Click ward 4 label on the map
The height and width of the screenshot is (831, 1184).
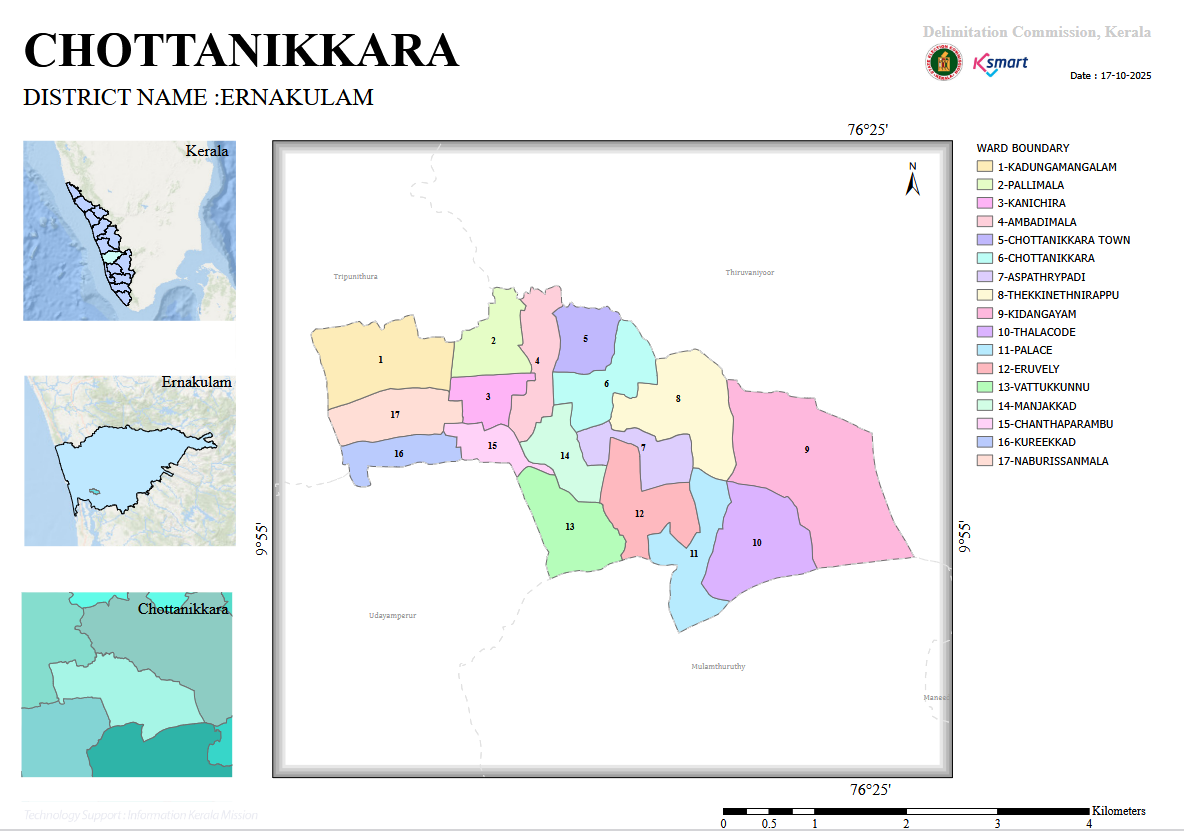537,361
